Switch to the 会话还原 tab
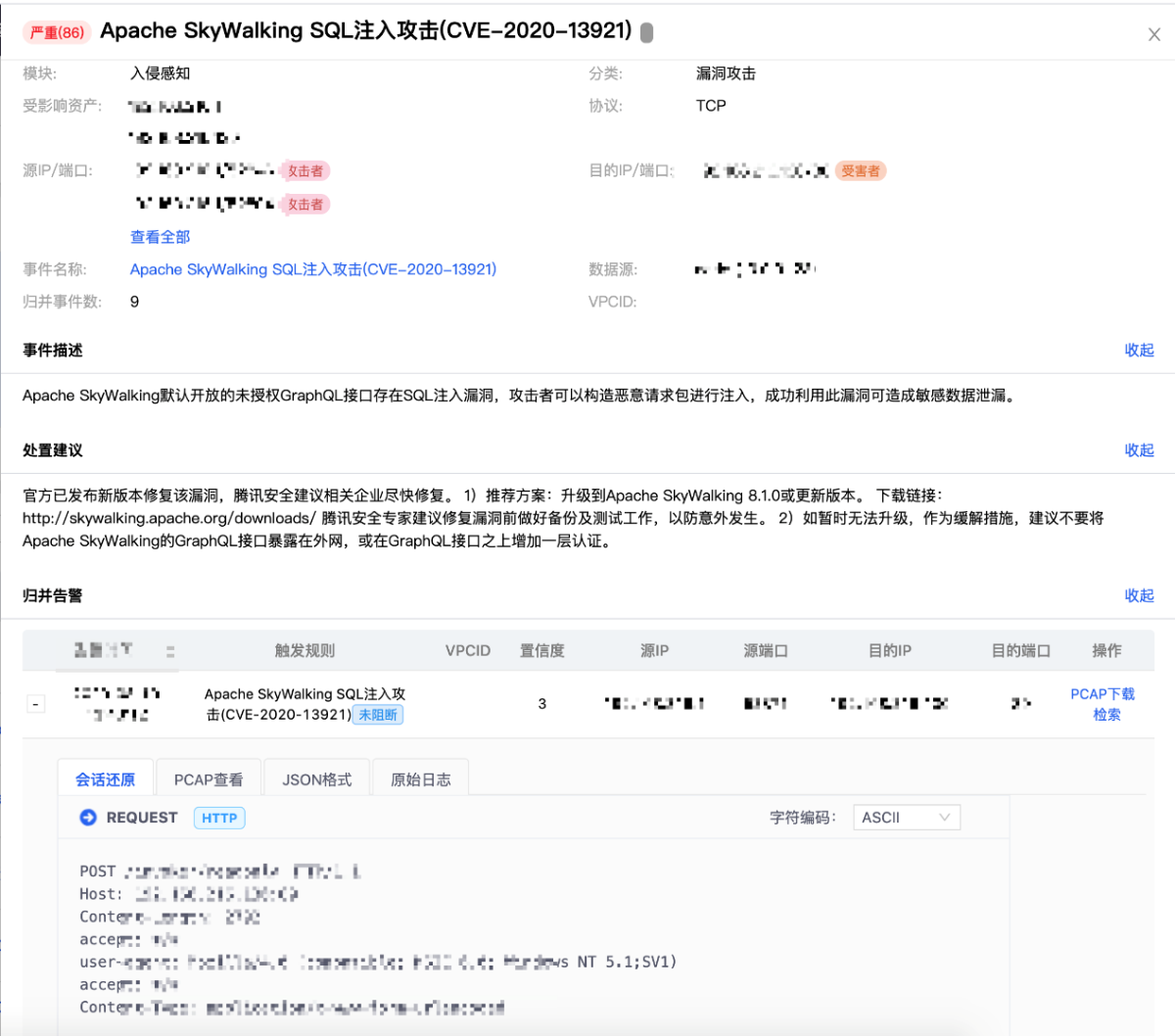Viewport: 1175px width, 1036px height. 105,779
